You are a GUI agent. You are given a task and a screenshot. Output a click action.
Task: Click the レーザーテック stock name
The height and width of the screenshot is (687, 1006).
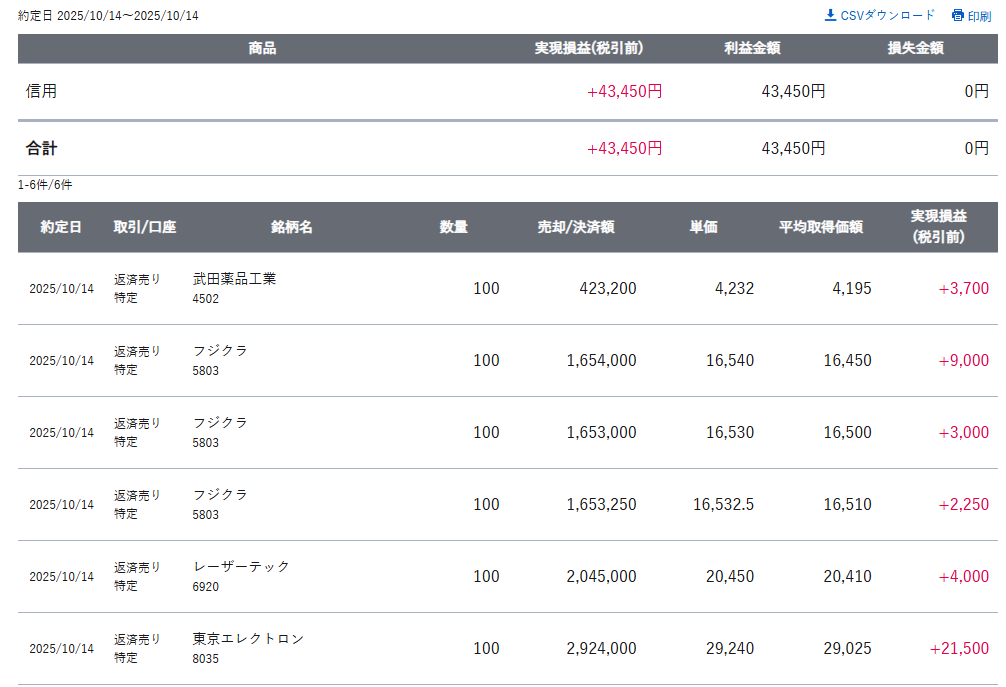[x=241, y=566]
